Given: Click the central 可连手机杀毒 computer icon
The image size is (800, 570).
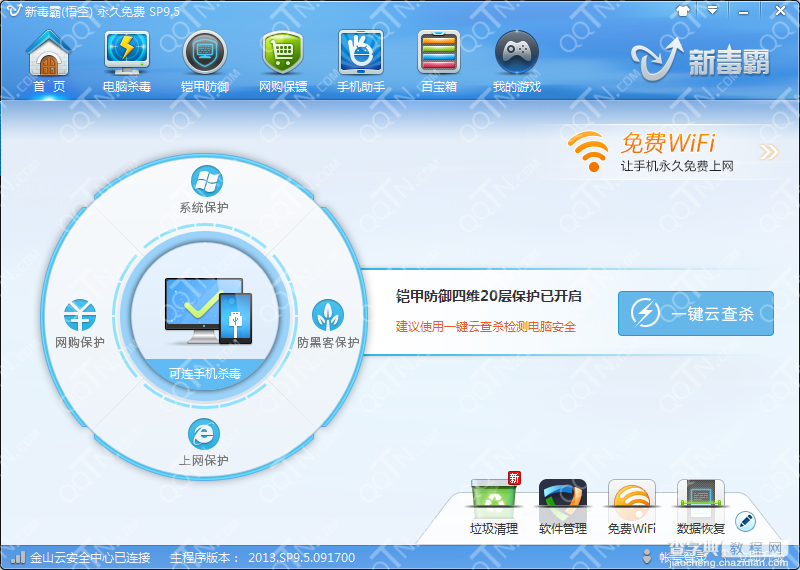Looking at the screenshot, I should pos(208,311).
